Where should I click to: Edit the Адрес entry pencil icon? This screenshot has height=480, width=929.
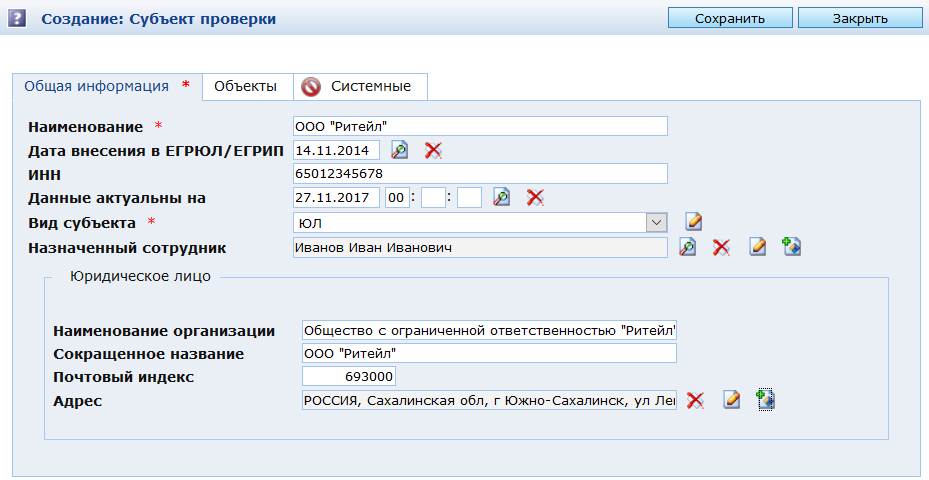coord(732,400)
